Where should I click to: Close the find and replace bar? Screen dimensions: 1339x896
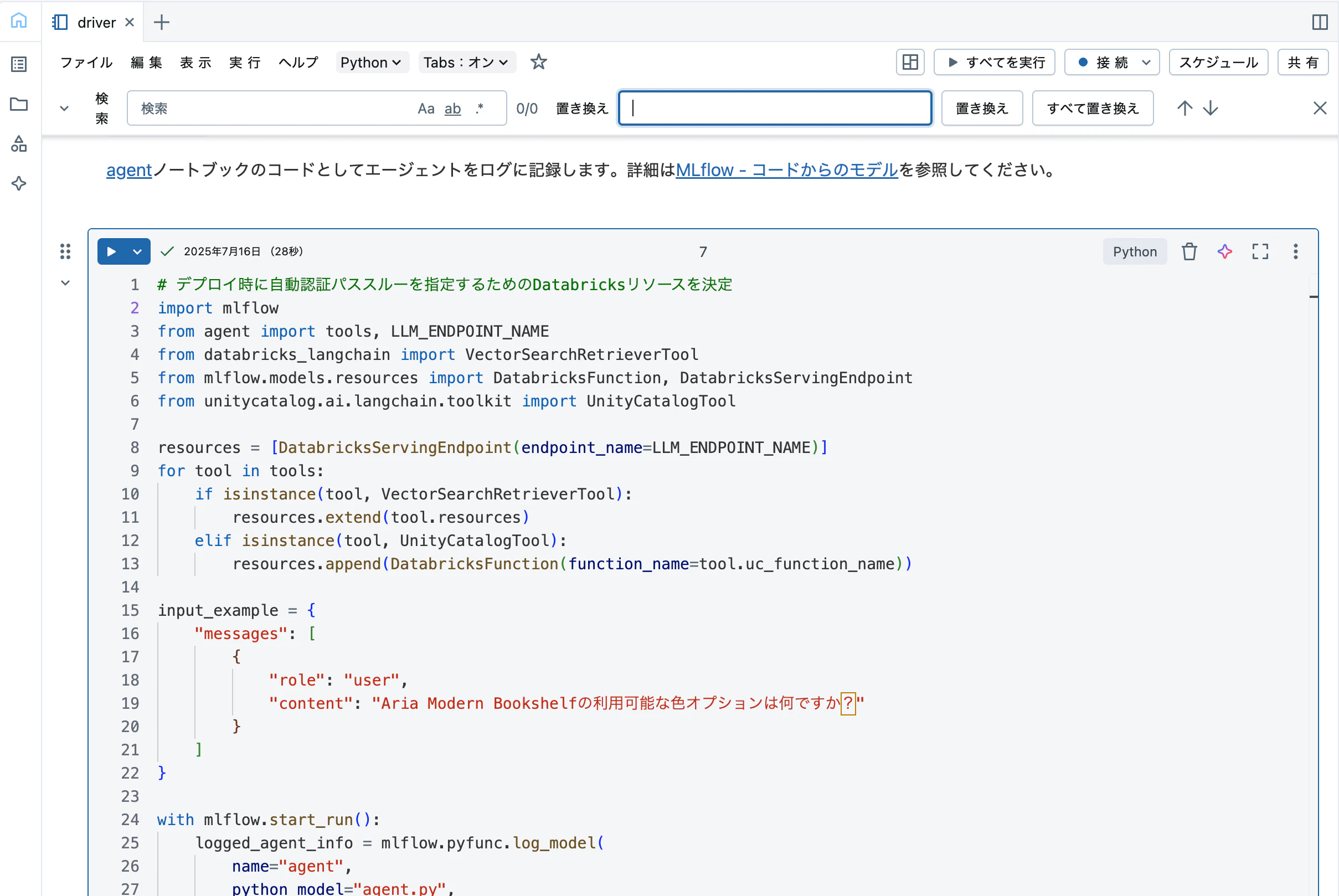click(1320, 108)
